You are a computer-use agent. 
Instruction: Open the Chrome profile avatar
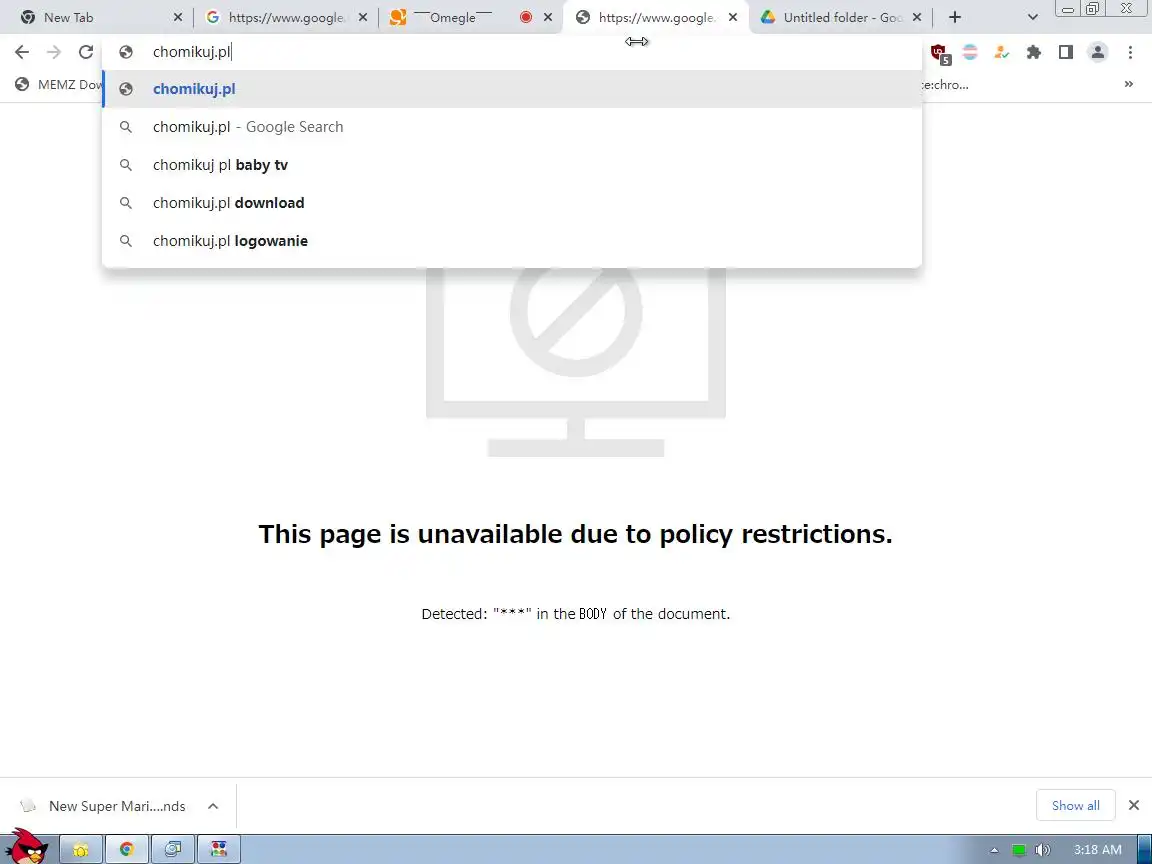pyautogui.click(x=1098, y=52)
